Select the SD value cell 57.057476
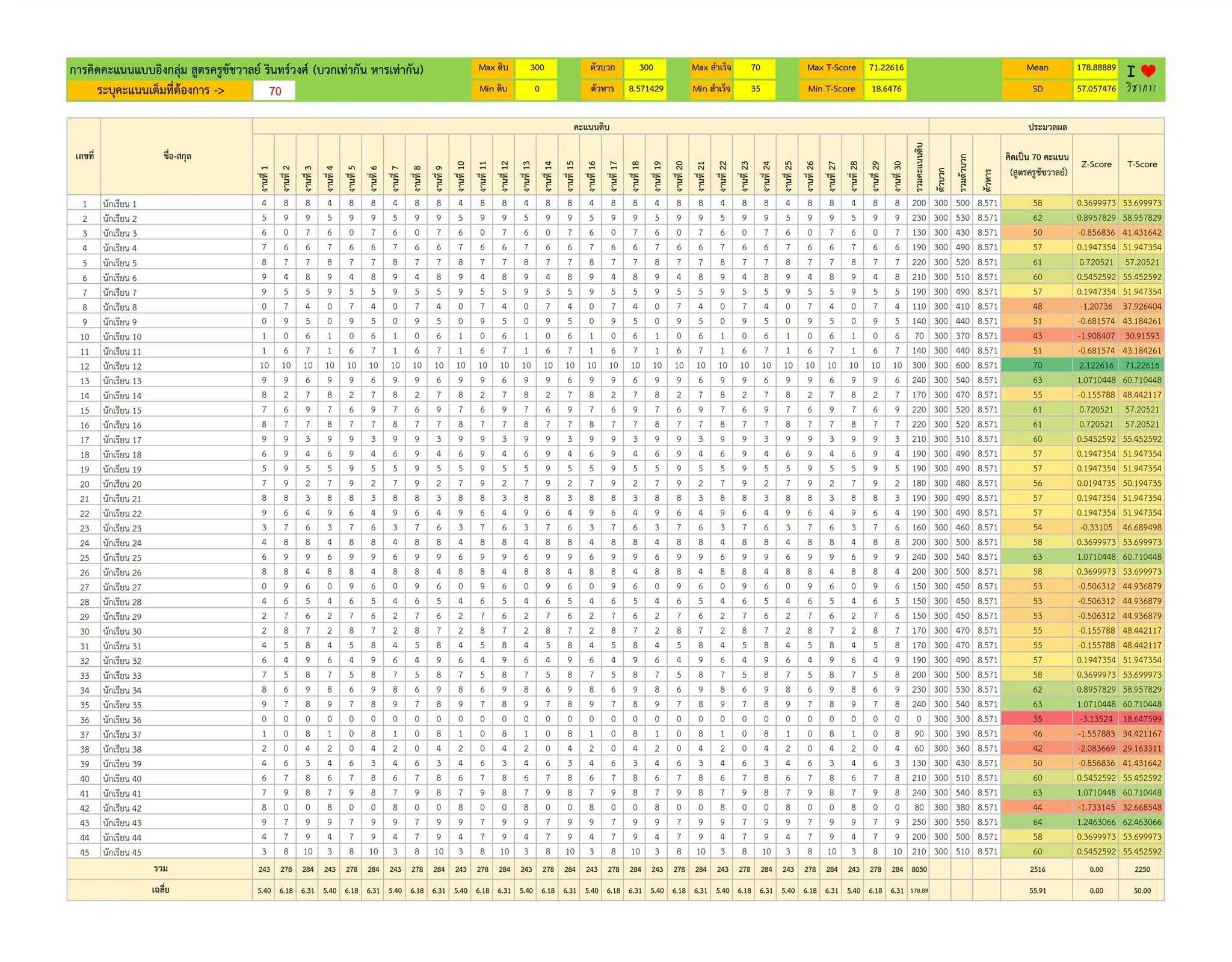This screenshot has height=962, width=1232. [x=1096, y=89]
